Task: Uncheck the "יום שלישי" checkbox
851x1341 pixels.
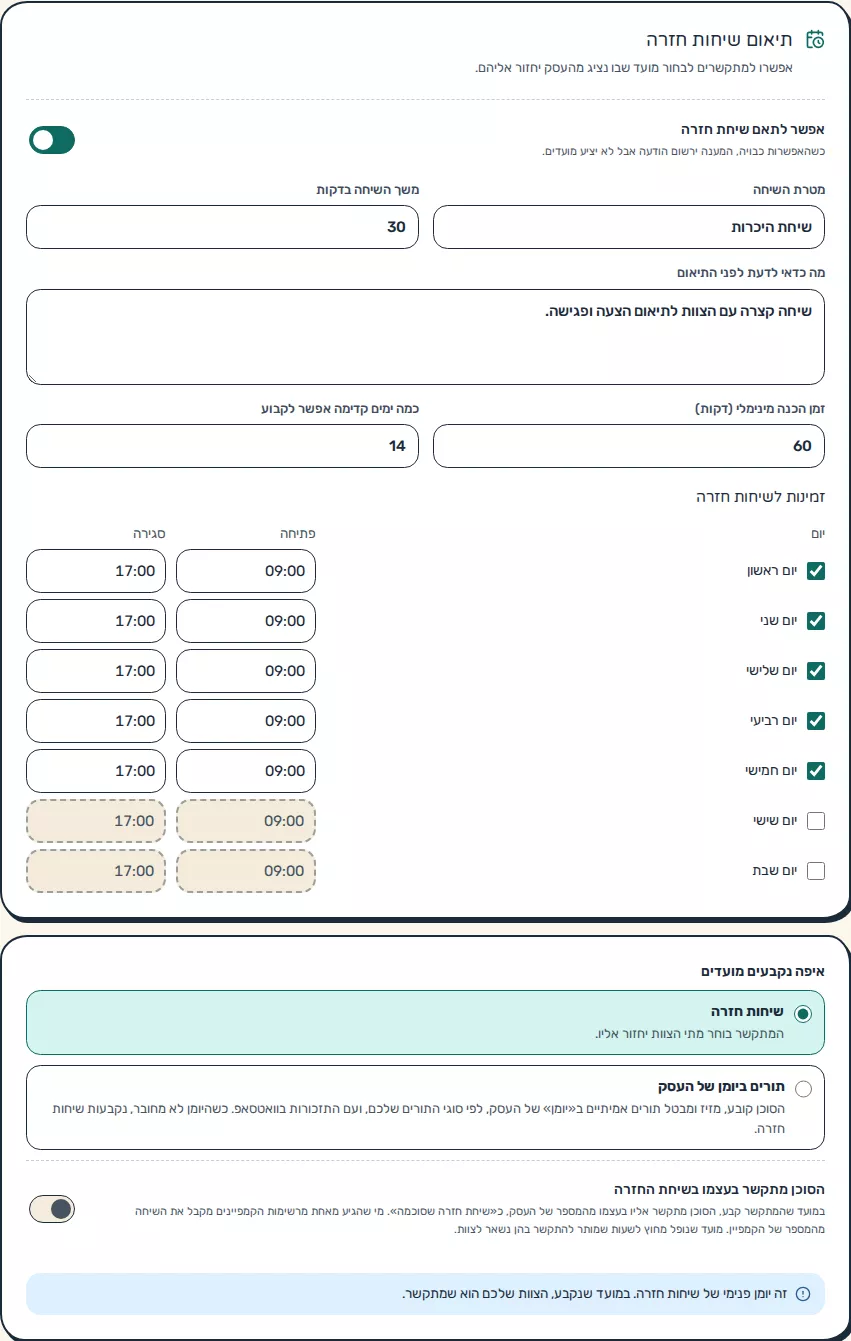Action: pyautogui.click(x=816, y=671)
